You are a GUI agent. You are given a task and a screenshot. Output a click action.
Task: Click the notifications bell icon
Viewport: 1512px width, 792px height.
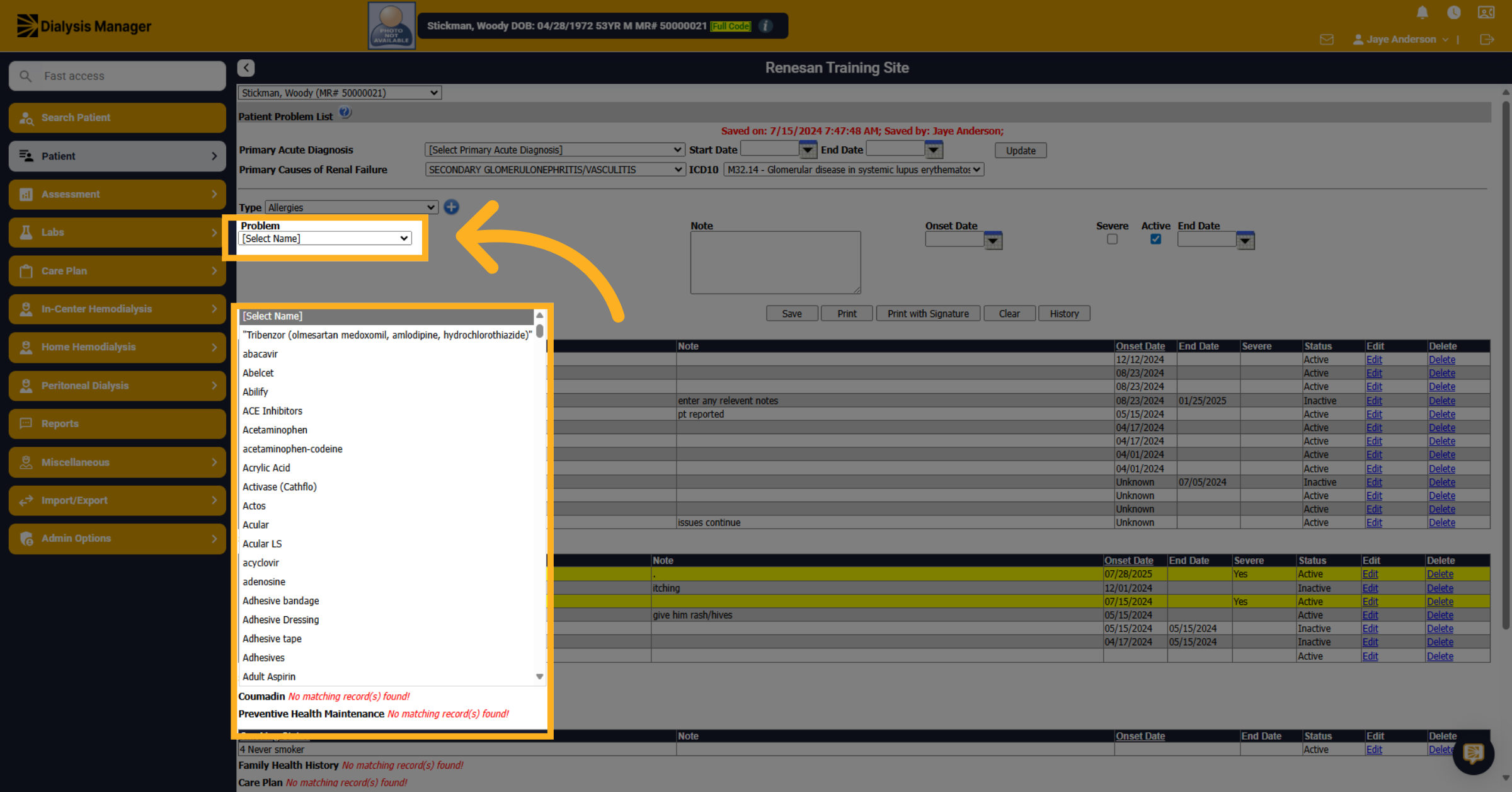(x=1422, y=13)
